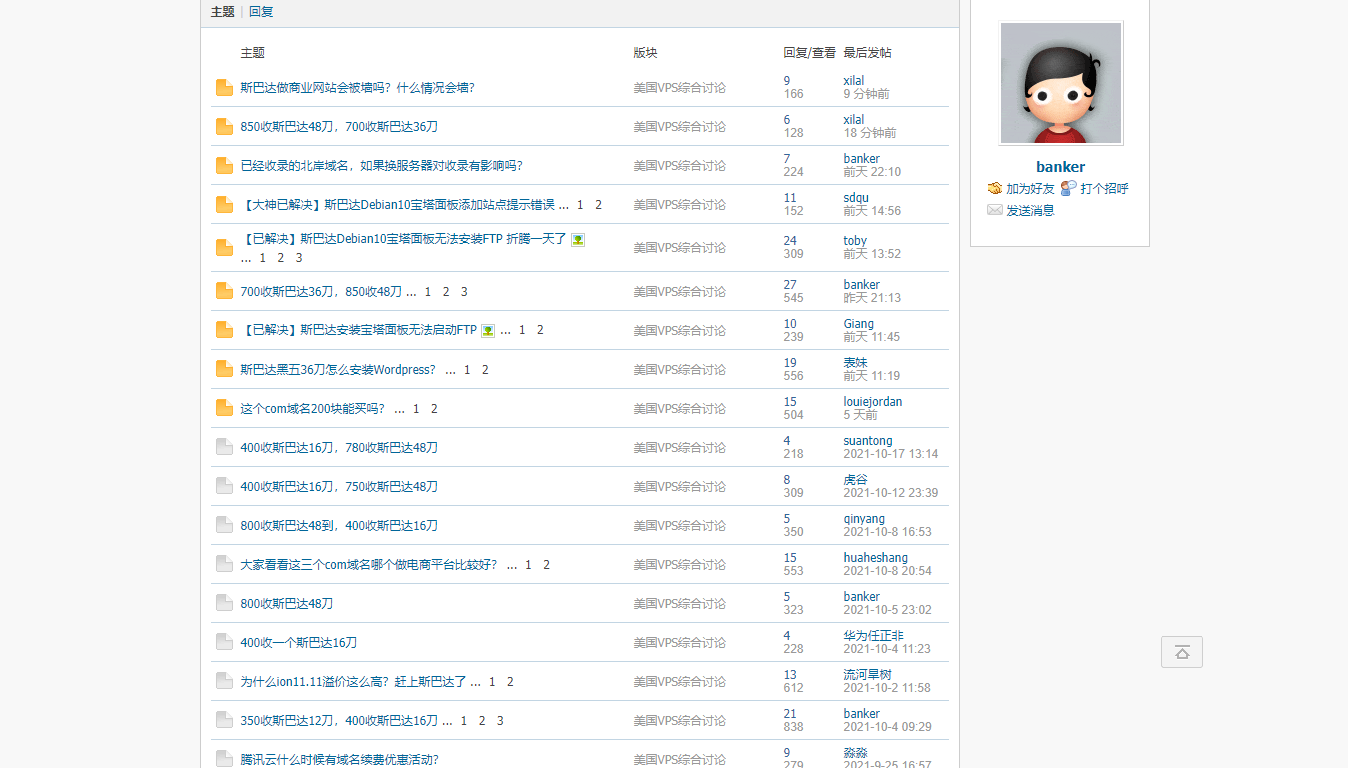Click the 前天 22:10 last post time

pyautogui.click(x=872, y=172)
